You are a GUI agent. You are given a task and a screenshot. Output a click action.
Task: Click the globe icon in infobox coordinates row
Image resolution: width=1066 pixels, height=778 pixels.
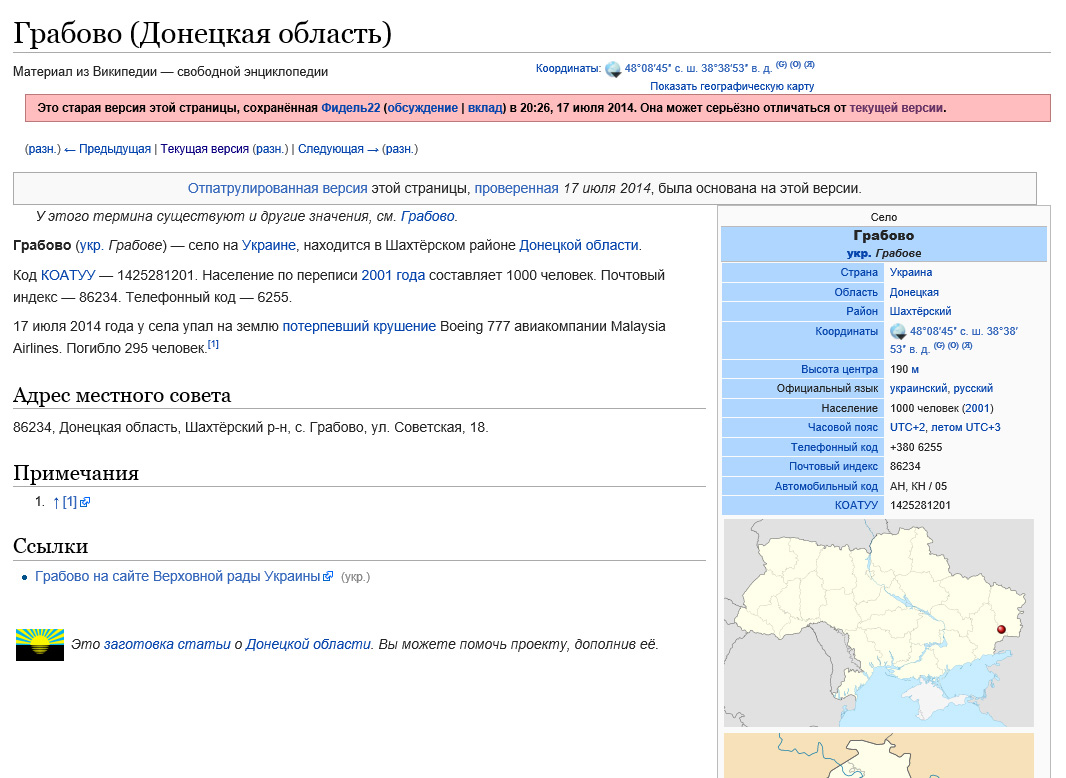coord(898,332)
